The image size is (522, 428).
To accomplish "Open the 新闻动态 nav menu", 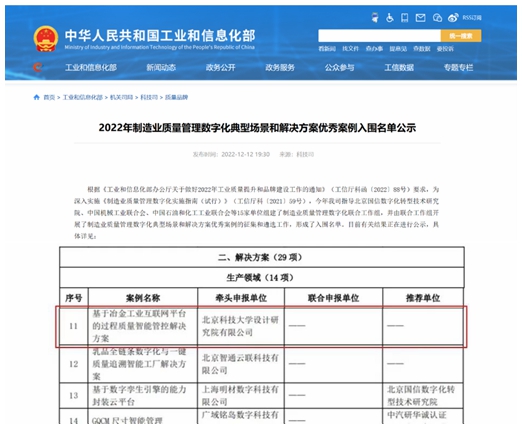I will (161, 68).
